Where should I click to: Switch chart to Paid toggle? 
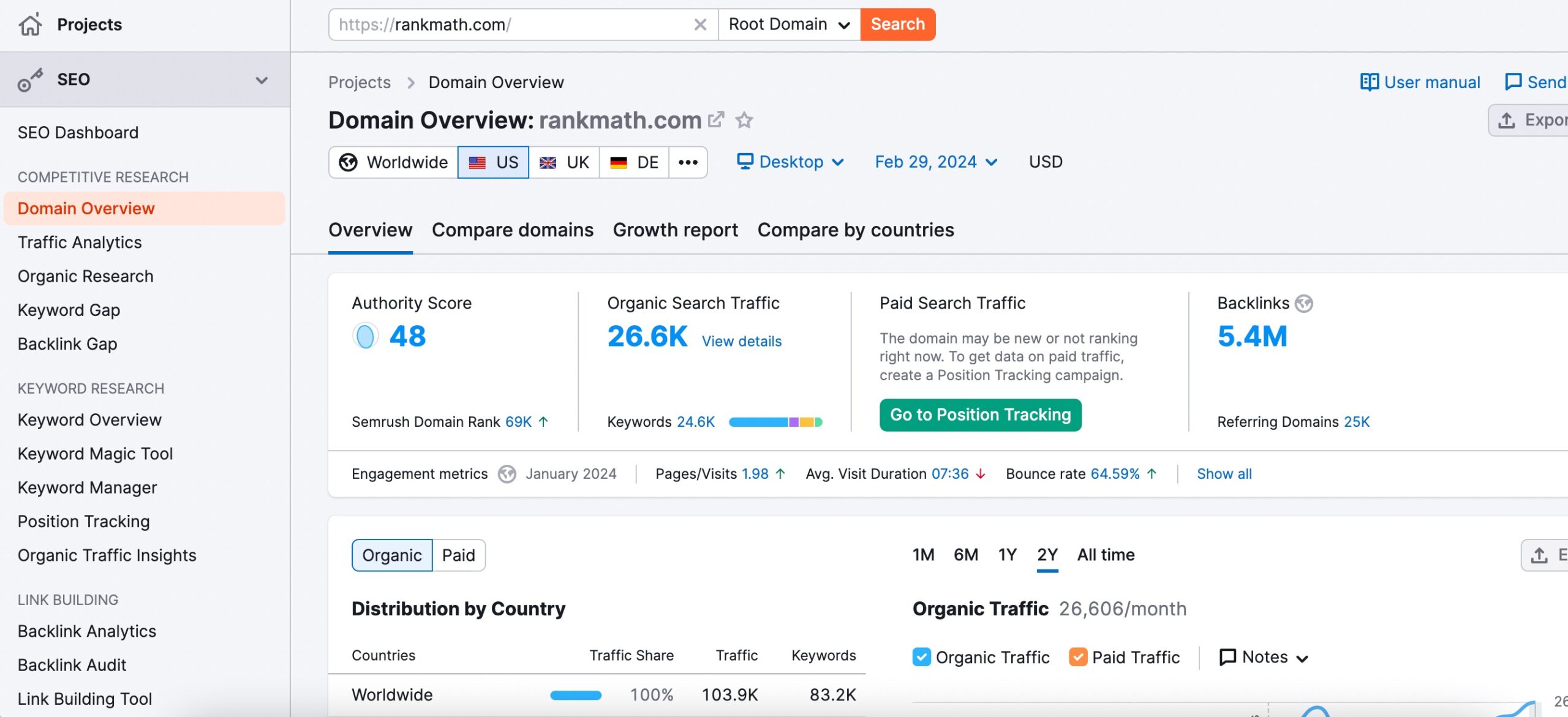click(x=459, y=555)
